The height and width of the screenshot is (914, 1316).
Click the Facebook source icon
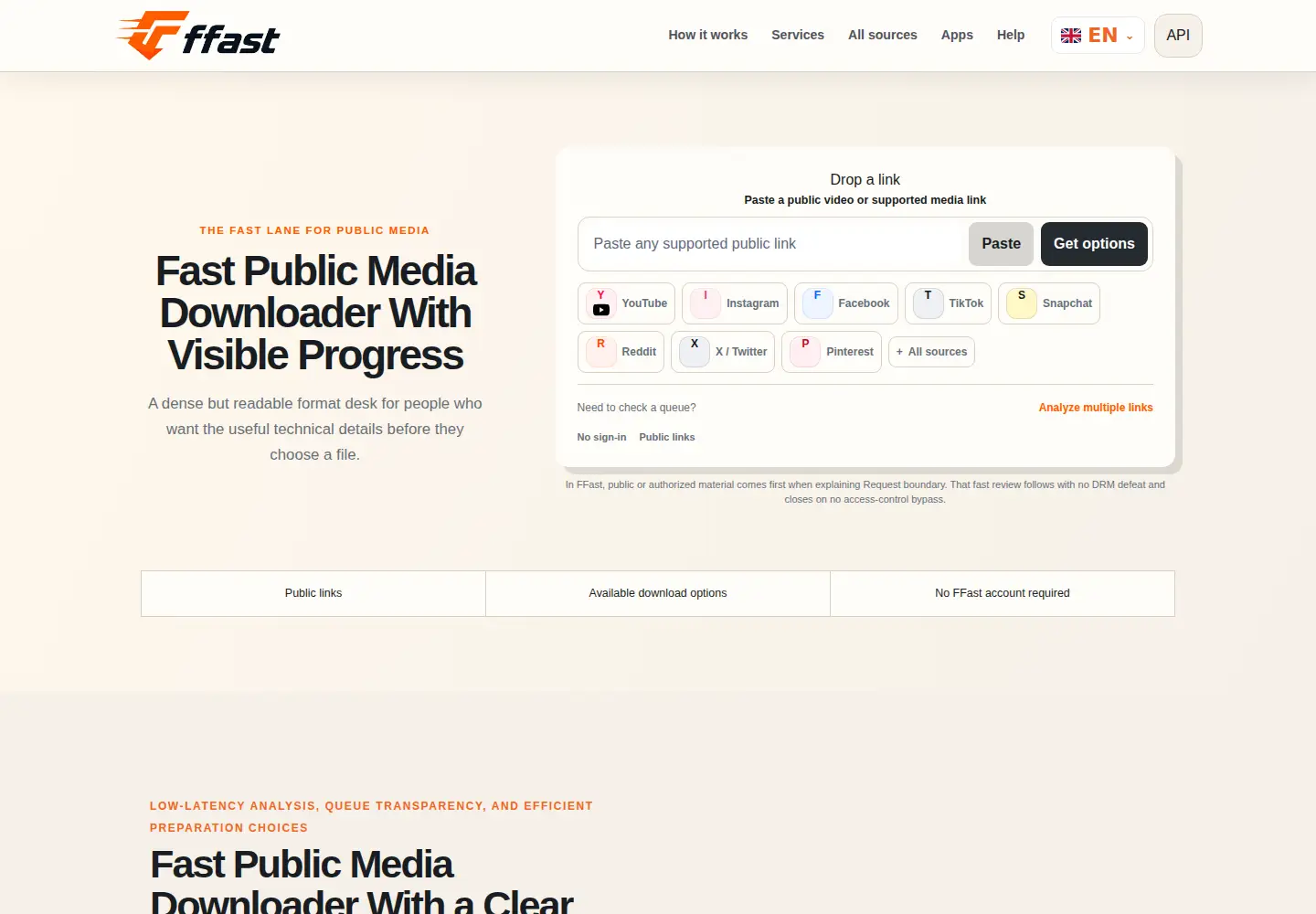(x=817, y=303)
